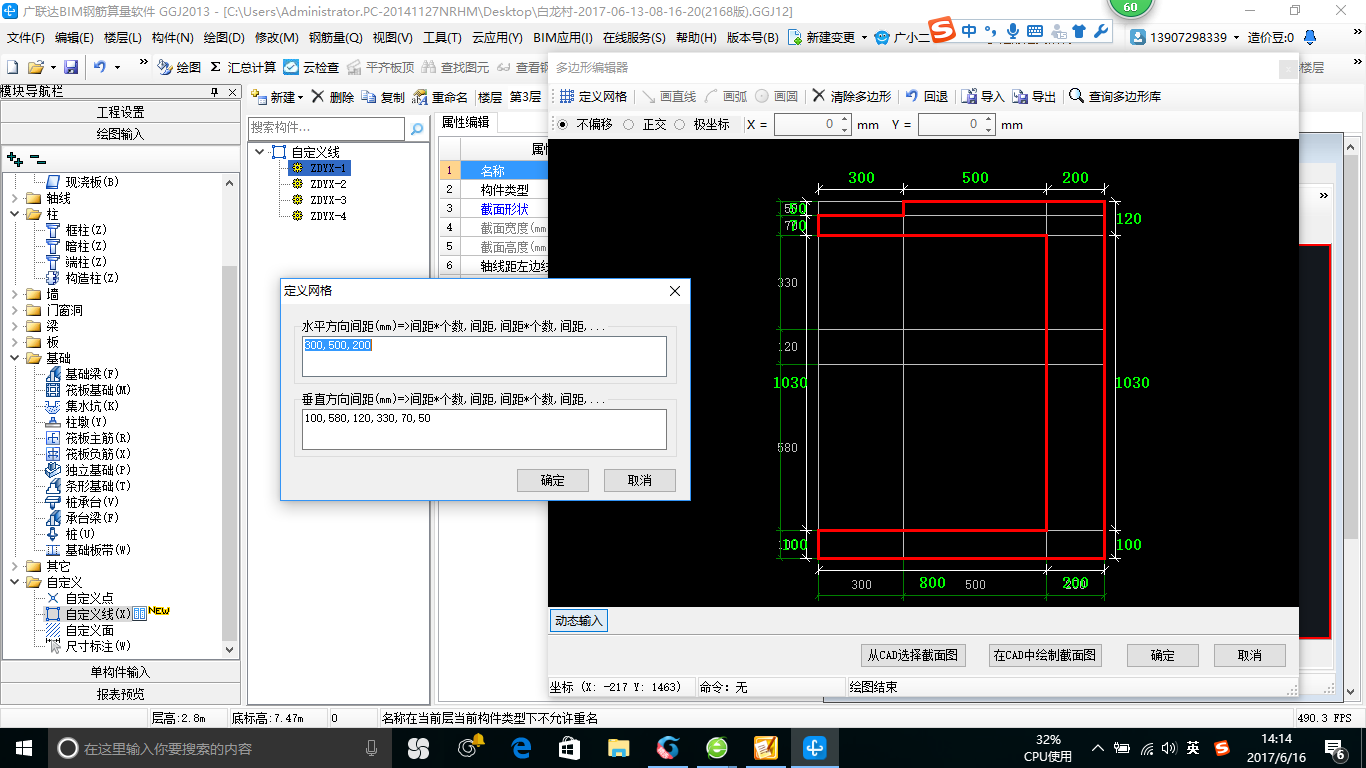Click the 重命名 rename icon
This screenshot has width=1366, height=768.
pyautogui.click(x=422, y=97)
